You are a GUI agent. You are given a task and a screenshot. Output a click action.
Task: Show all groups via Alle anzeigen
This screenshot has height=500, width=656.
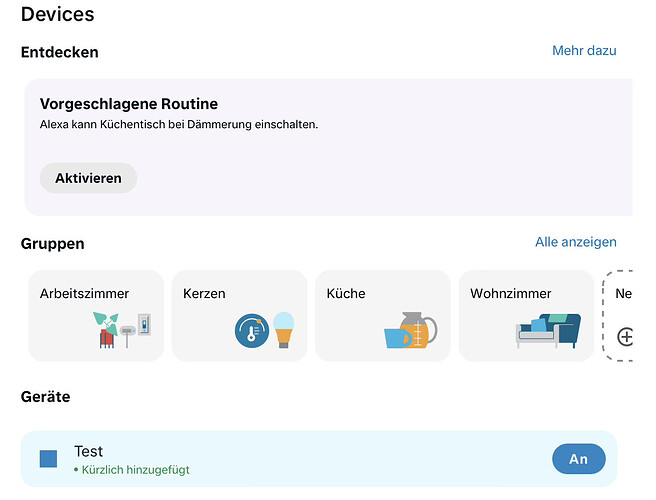tap(576, 242)
